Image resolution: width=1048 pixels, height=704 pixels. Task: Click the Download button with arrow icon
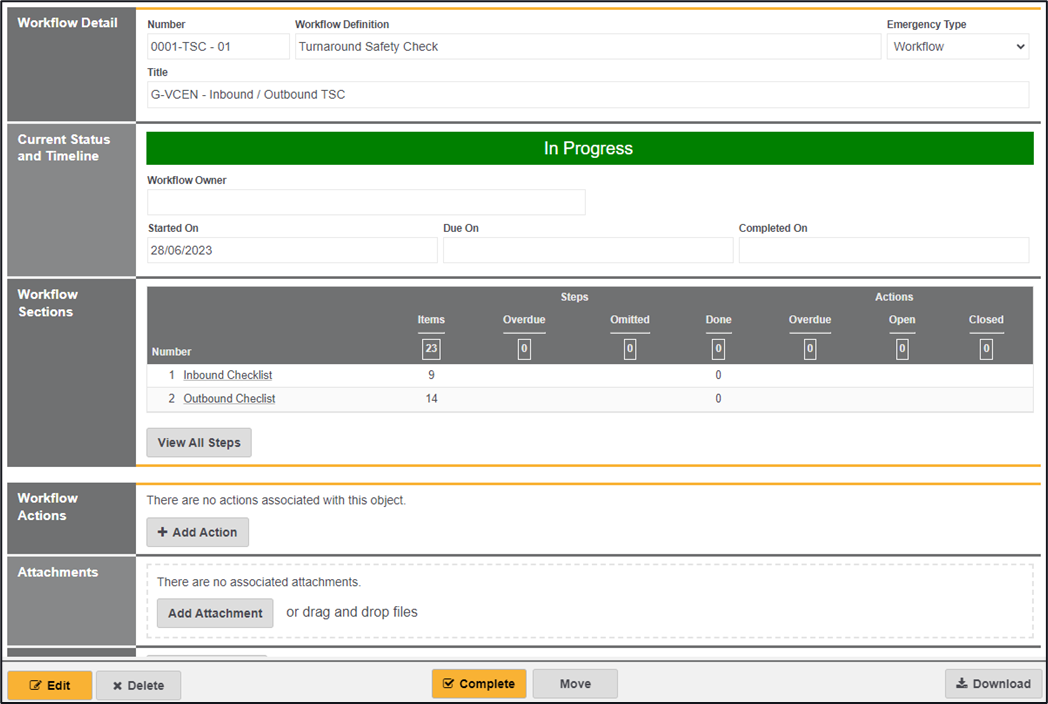993,684
